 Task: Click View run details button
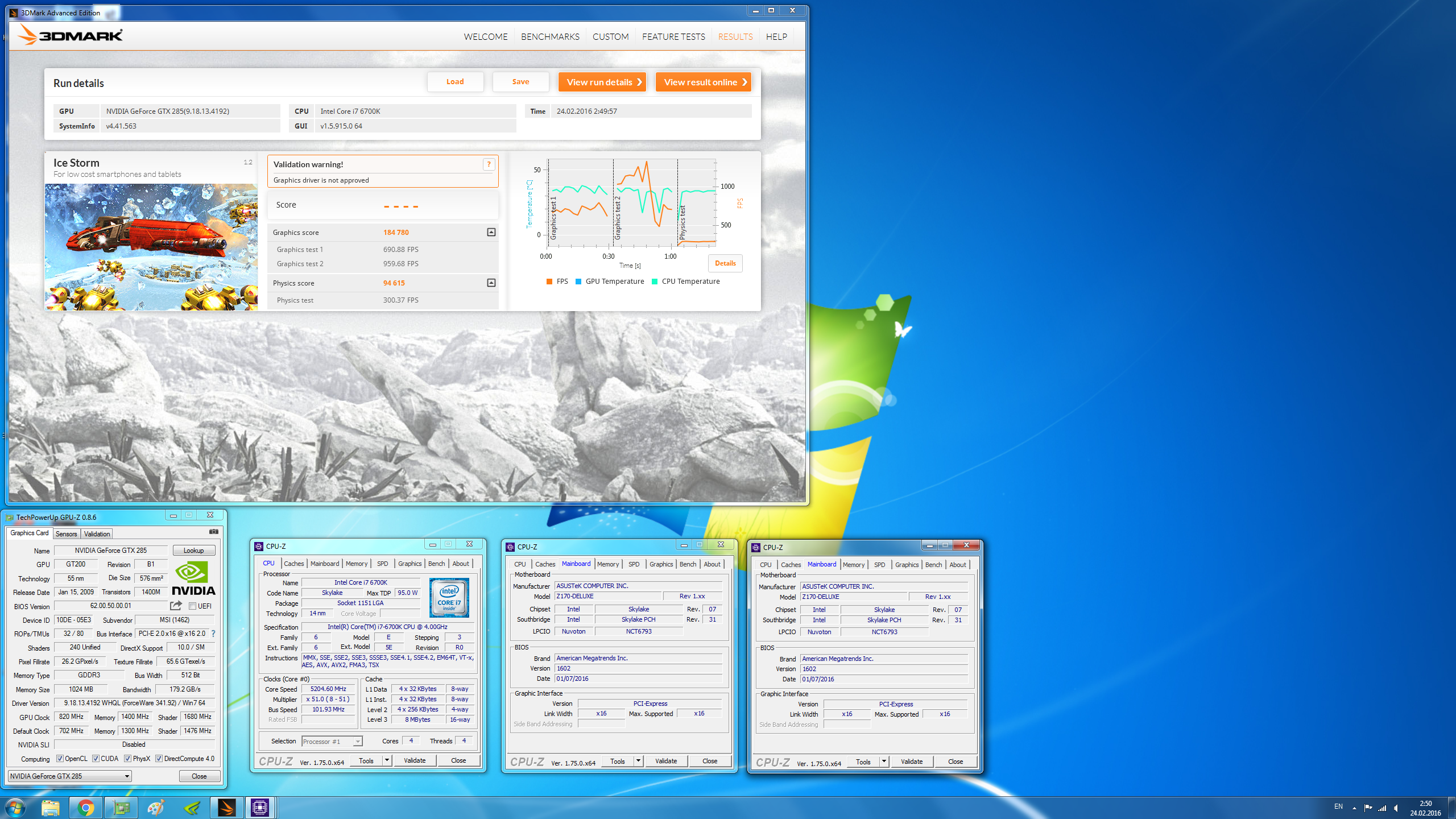(x=602, y=82)
